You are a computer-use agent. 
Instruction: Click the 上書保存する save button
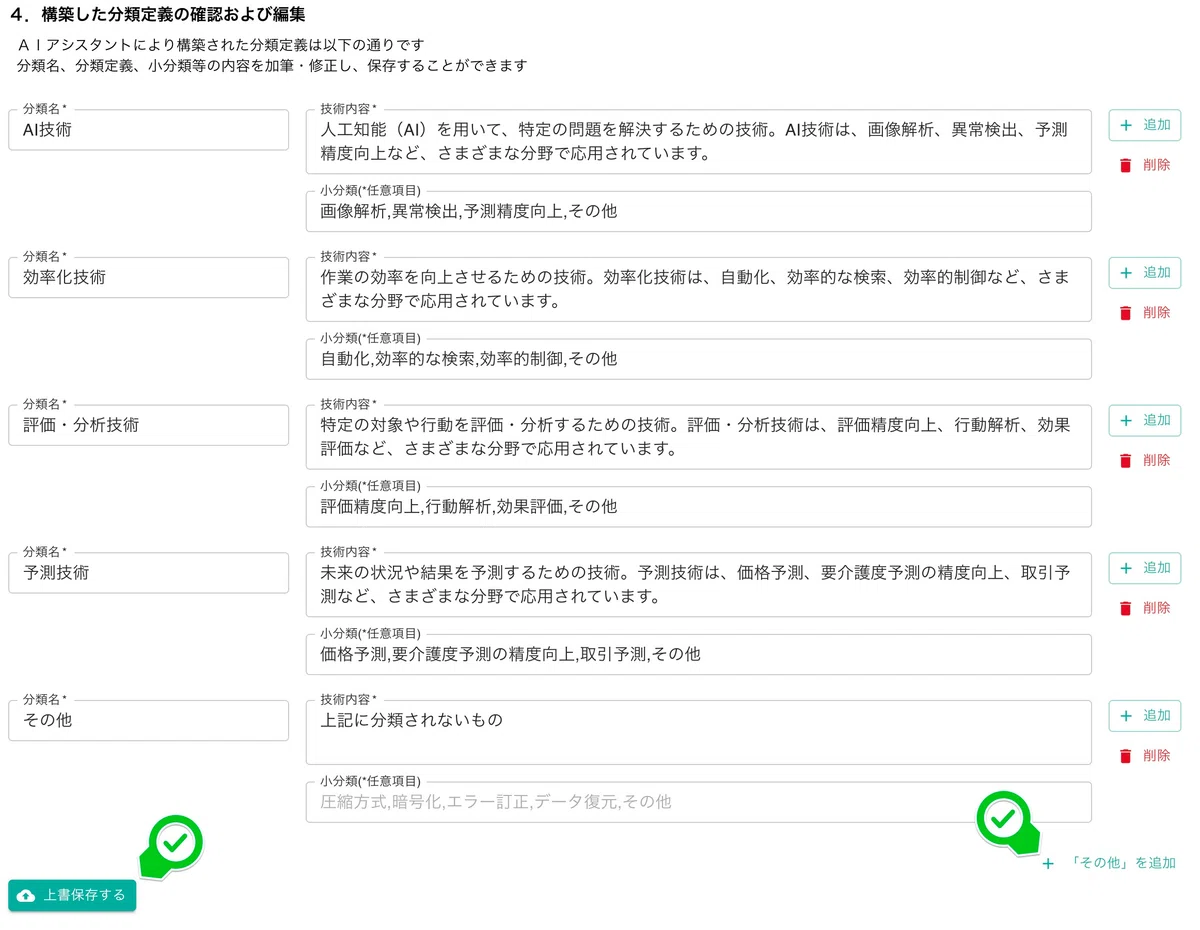click(x=72, y=896)
